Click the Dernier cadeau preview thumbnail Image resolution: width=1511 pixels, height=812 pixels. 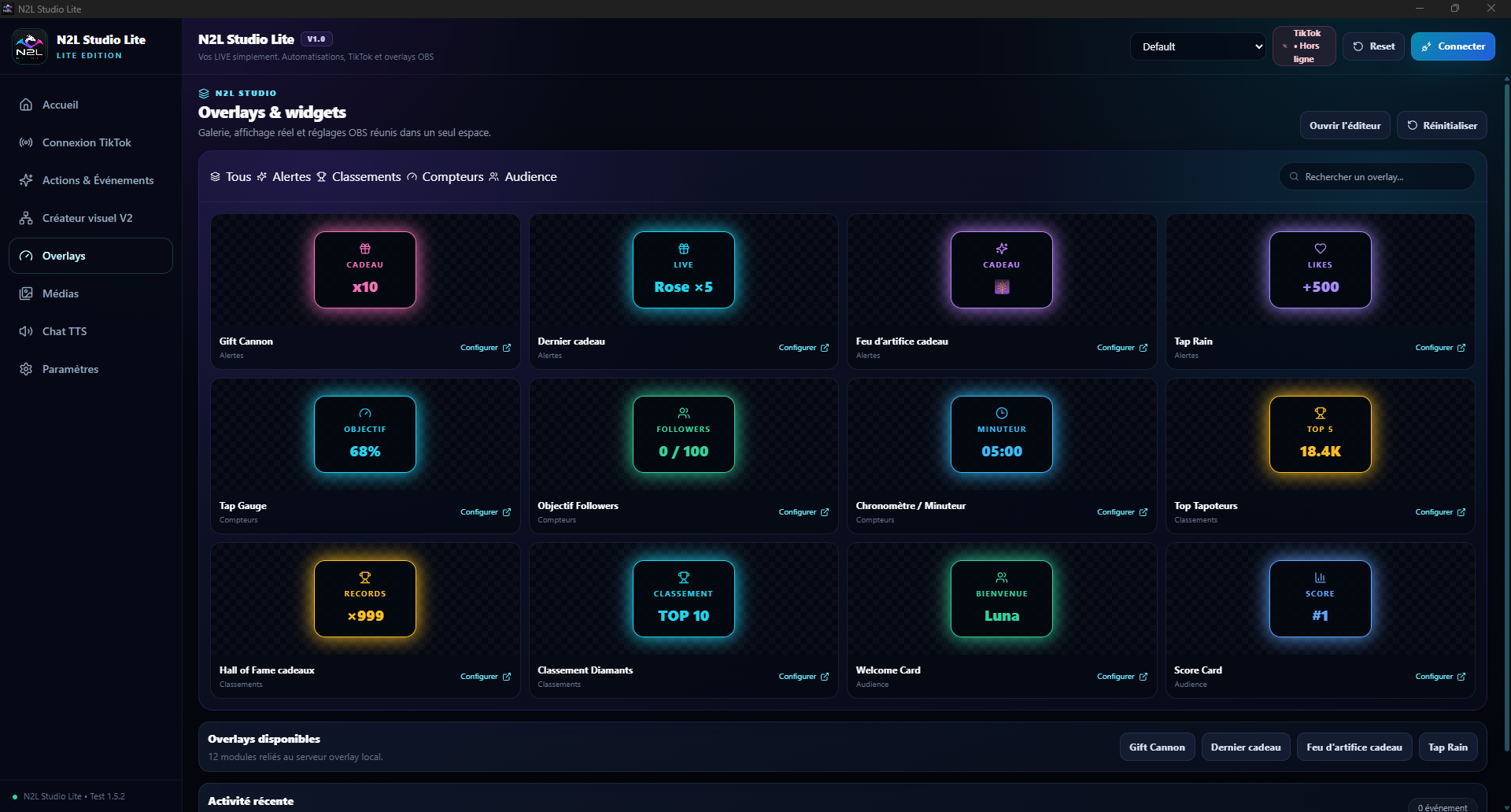(684, 270)
